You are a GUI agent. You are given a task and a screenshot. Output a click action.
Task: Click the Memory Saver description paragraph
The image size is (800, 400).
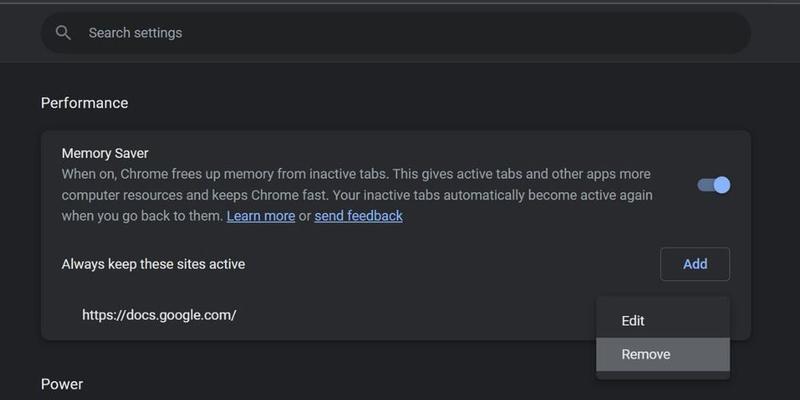(357, 195)
